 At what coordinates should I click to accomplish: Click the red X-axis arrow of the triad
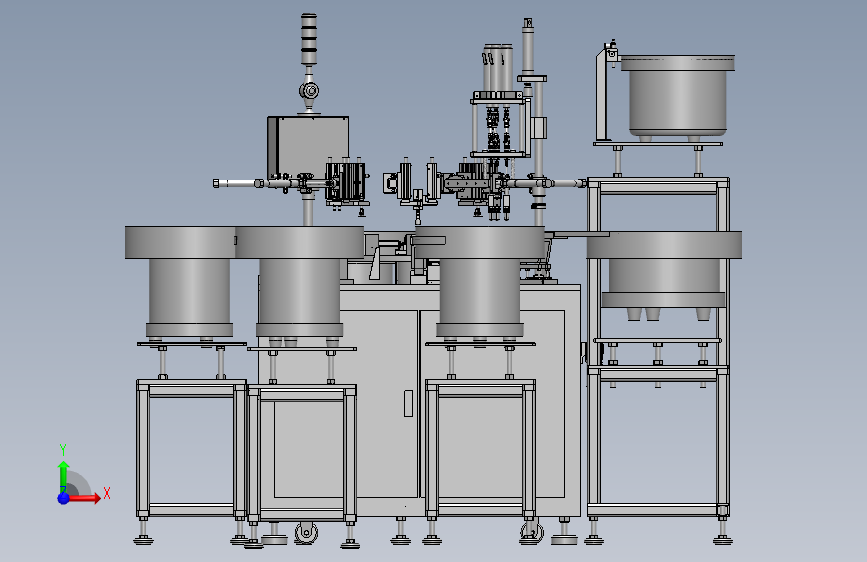[83, 498]
